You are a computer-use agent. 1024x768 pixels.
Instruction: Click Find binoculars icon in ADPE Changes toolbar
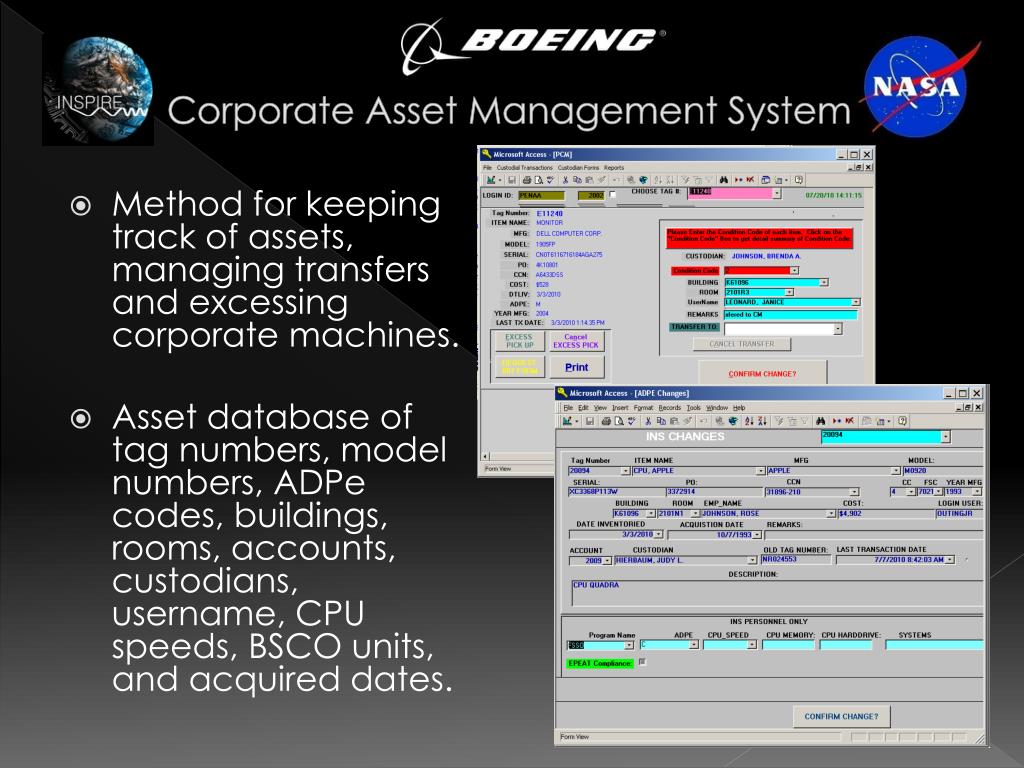point(820,421)
